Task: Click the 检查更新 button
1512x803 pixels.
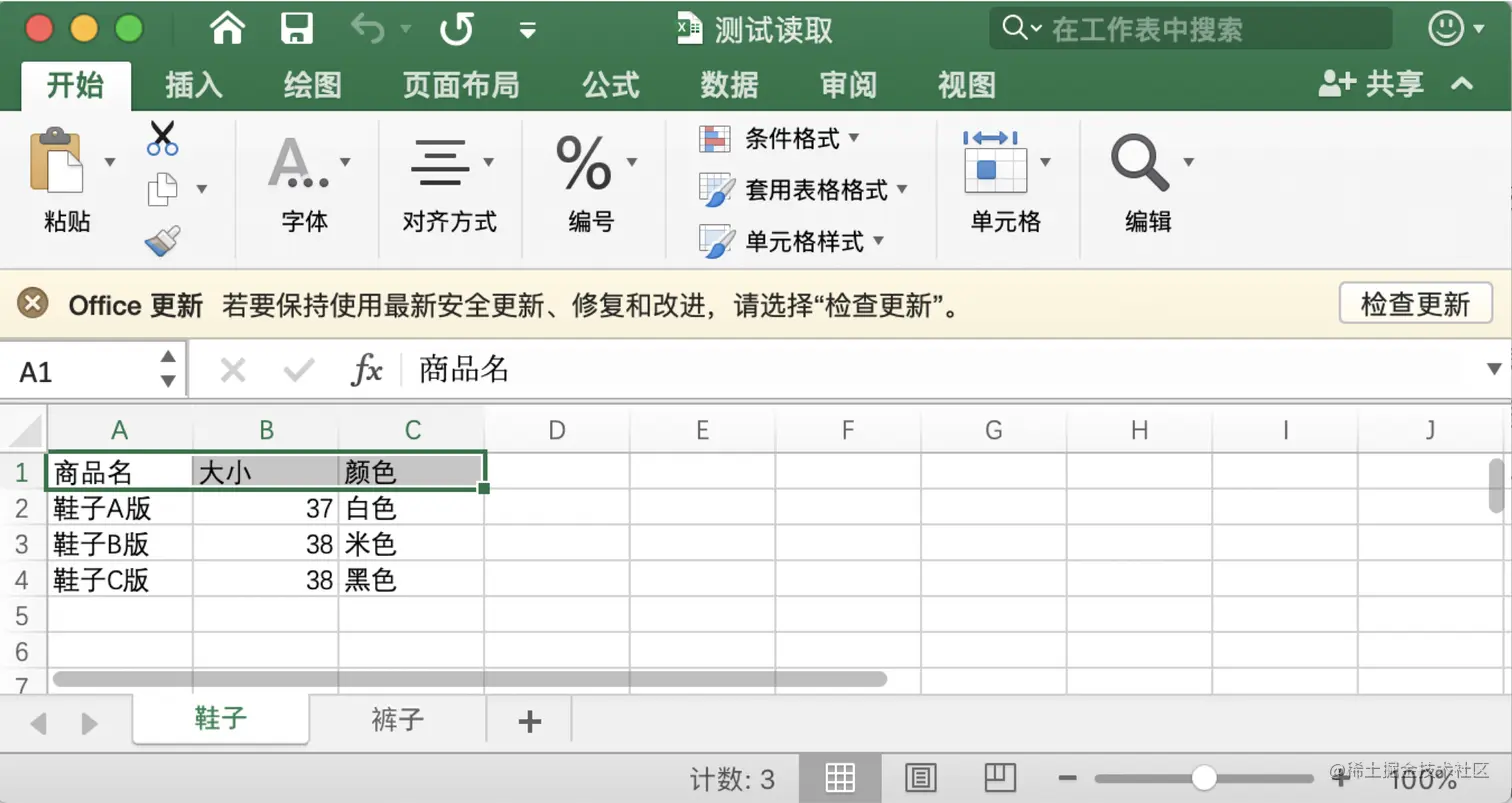Action: (x=1415, y=303)
